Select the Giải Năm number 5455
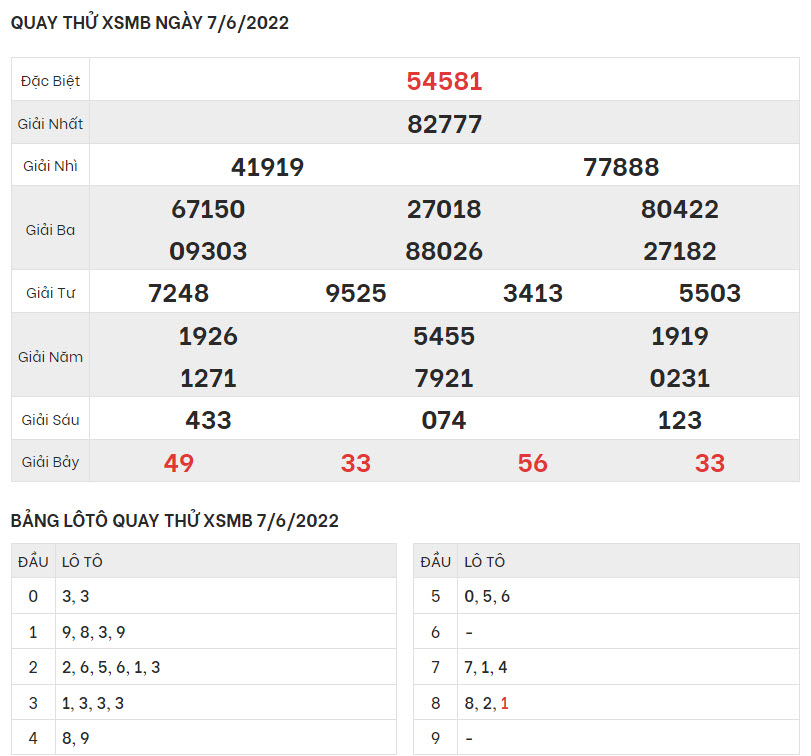The image size is (811, 756). 444,337
